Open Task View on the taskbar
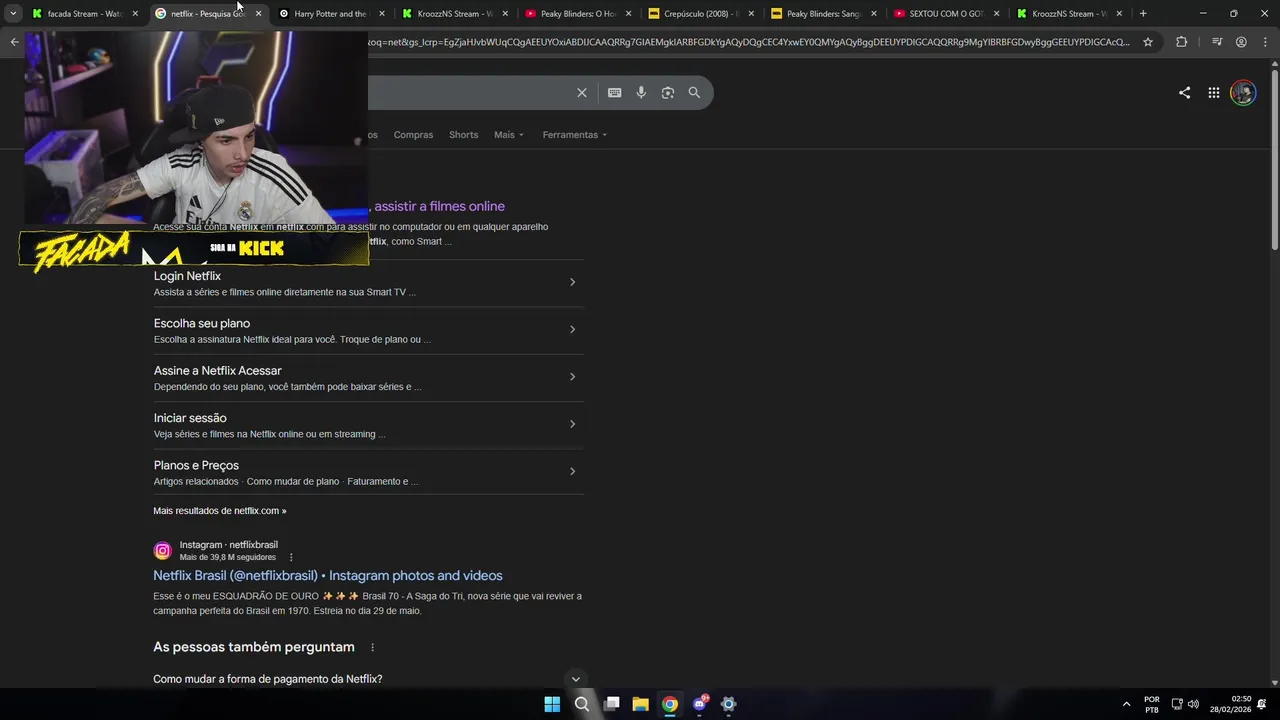Viewport: 1280px width, 720px height. tap(611, 704)
